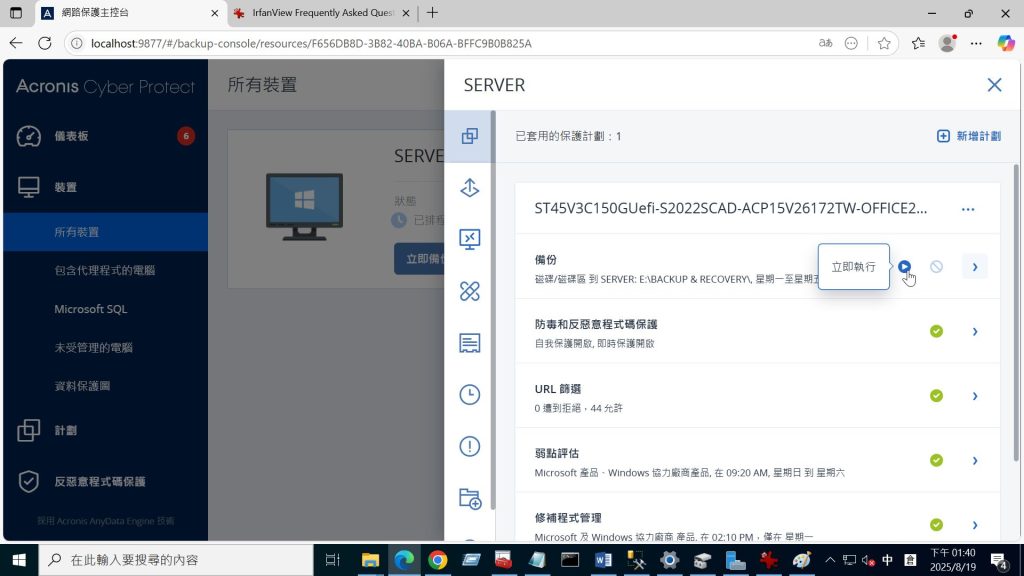Screen dimensions: 1024x576
Task: Expand the URL 篩選 row chevron
Action: pyautogui.click(x=975, y=396)
